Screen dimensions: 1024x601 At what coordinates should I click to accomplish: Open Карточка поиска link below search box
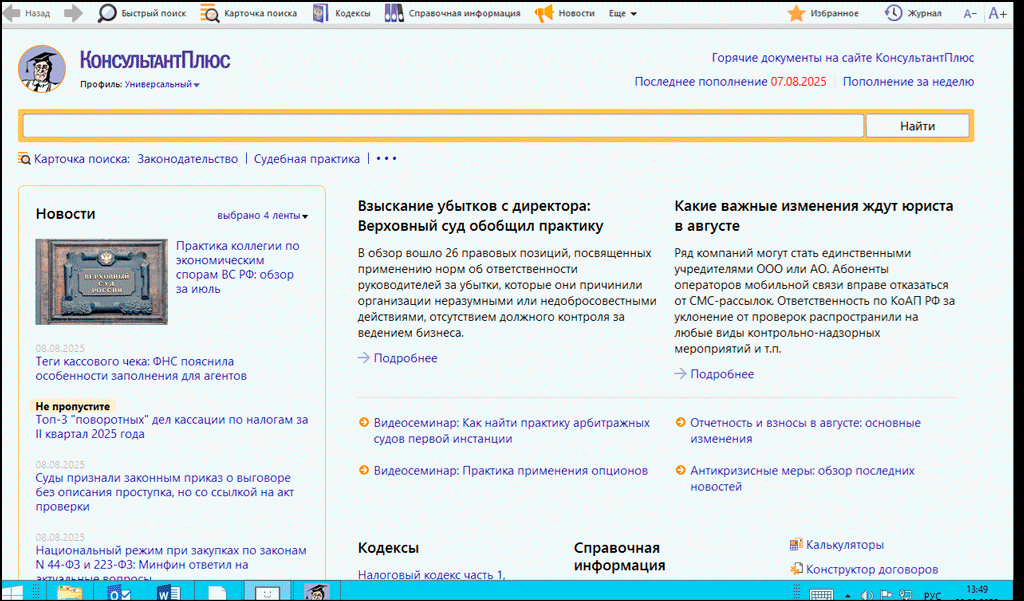coord(82,159)
